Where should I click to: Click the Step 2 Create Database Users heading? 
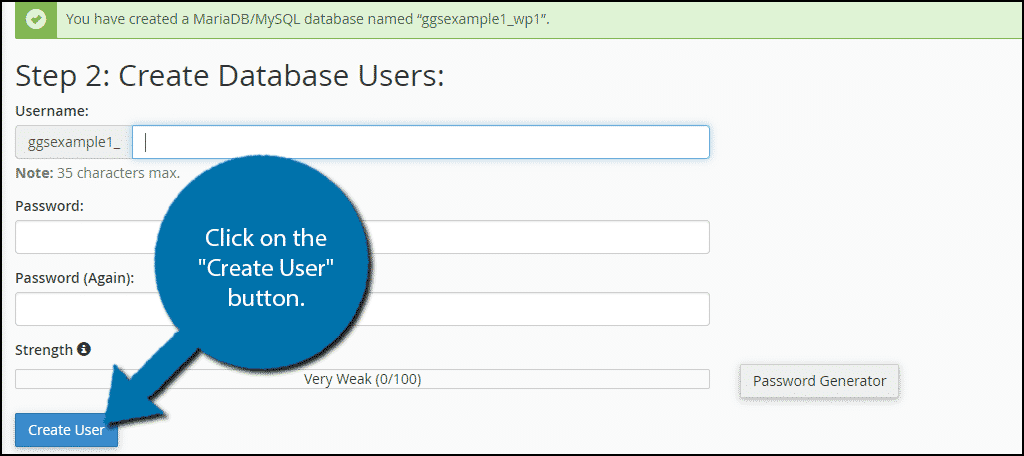point(230,75)
